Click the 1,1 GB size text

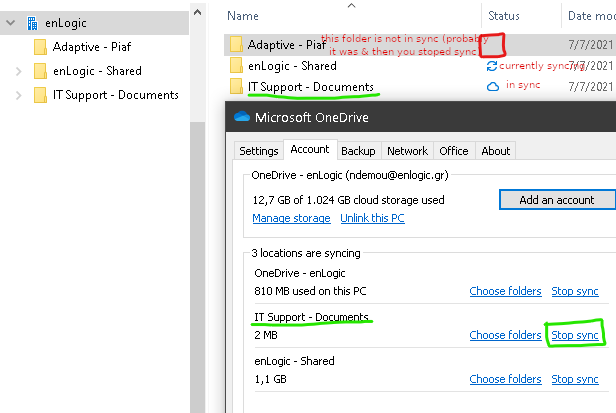point(270,379)
